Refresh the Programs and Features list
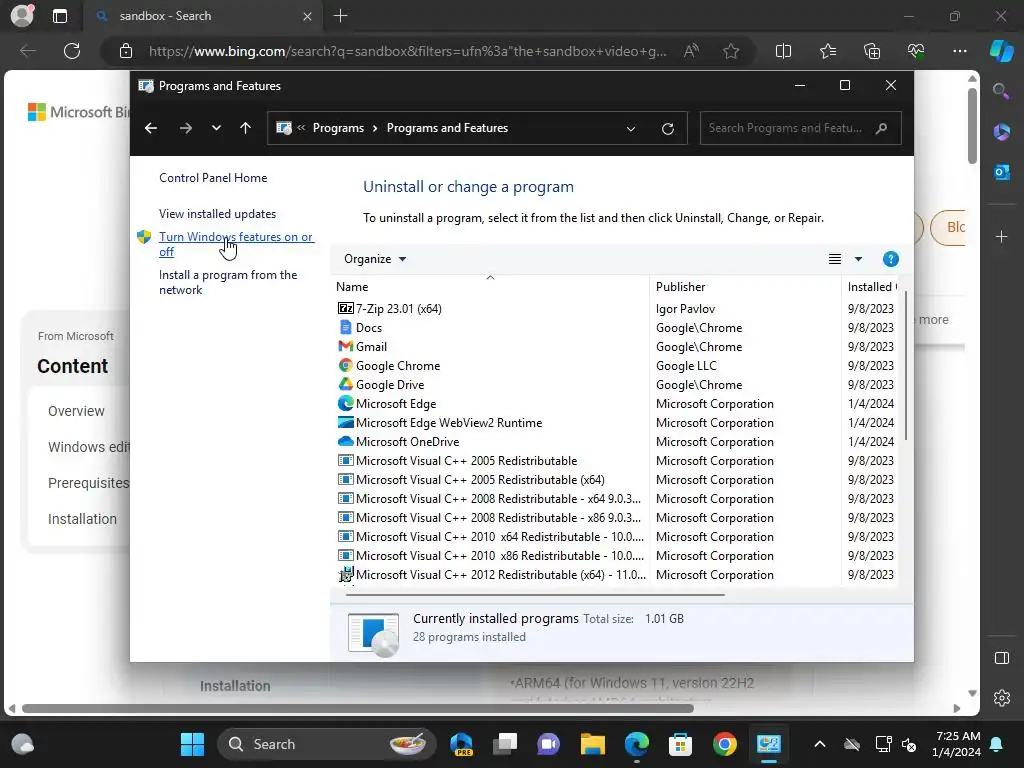Screen dimensions: 1024x768 [x=667, y=129]
